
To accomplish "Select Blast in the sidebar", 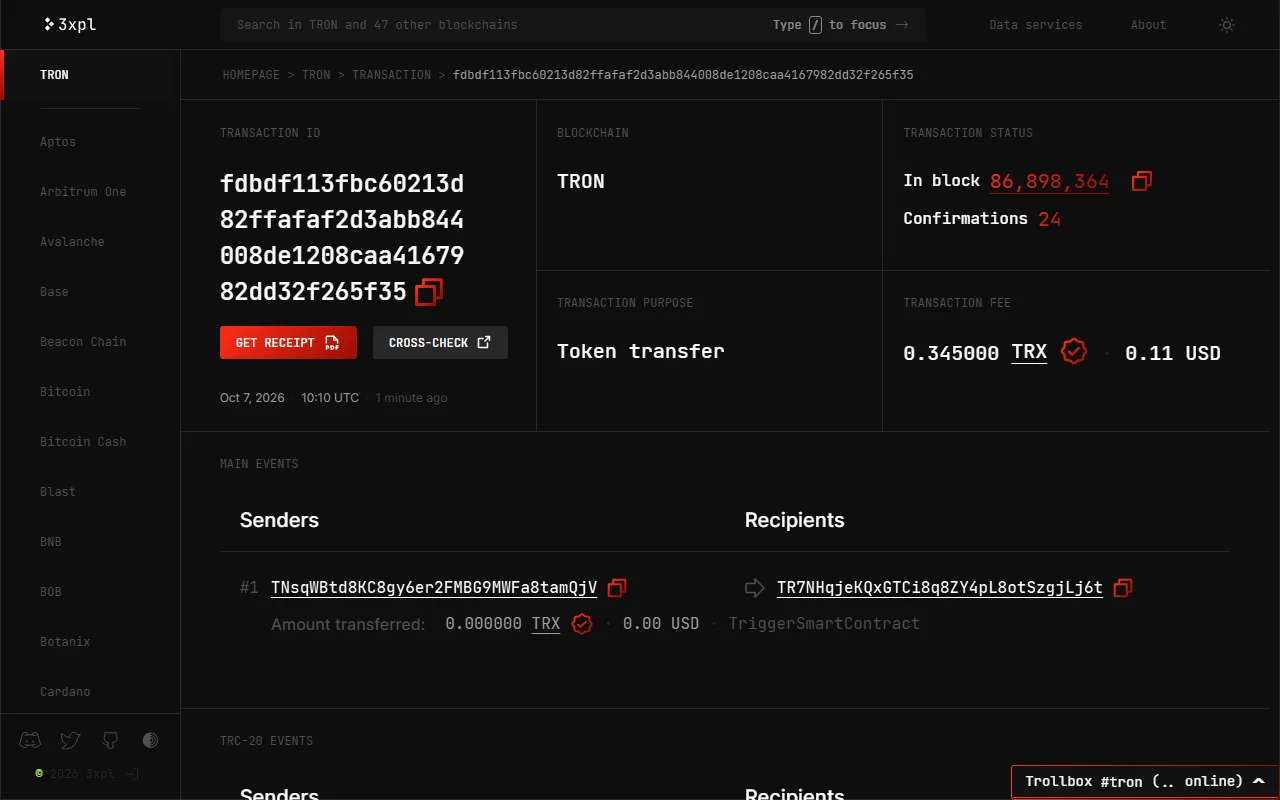I will [58, 492].
